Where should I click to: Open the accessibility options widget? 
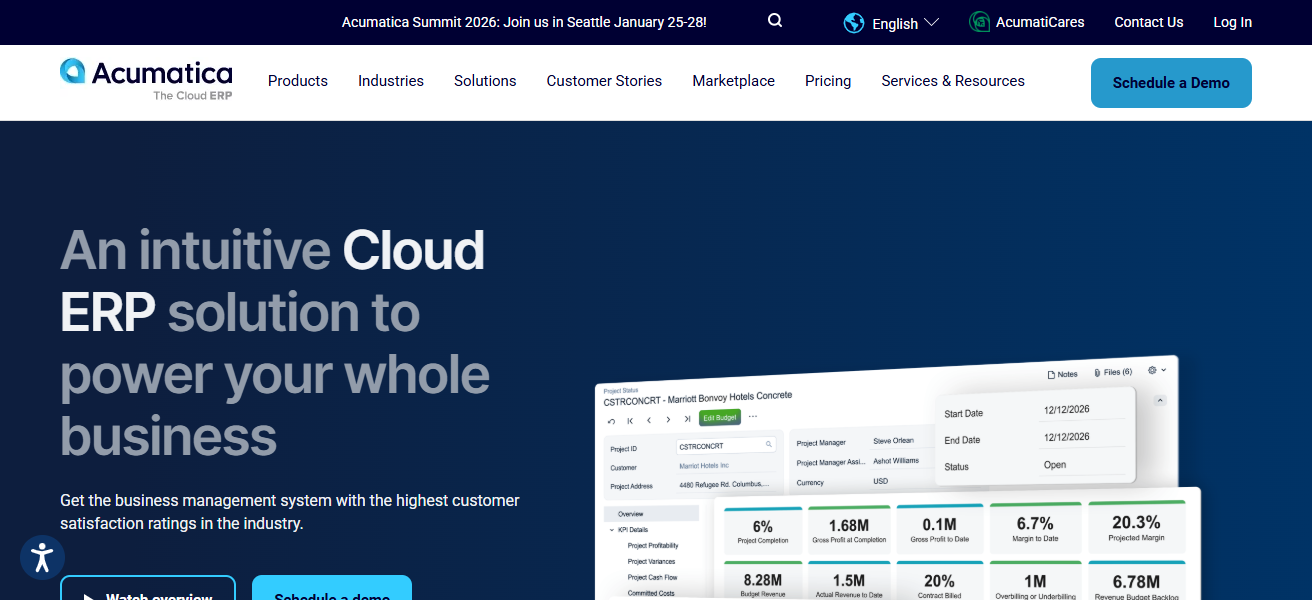coord(42,557)
